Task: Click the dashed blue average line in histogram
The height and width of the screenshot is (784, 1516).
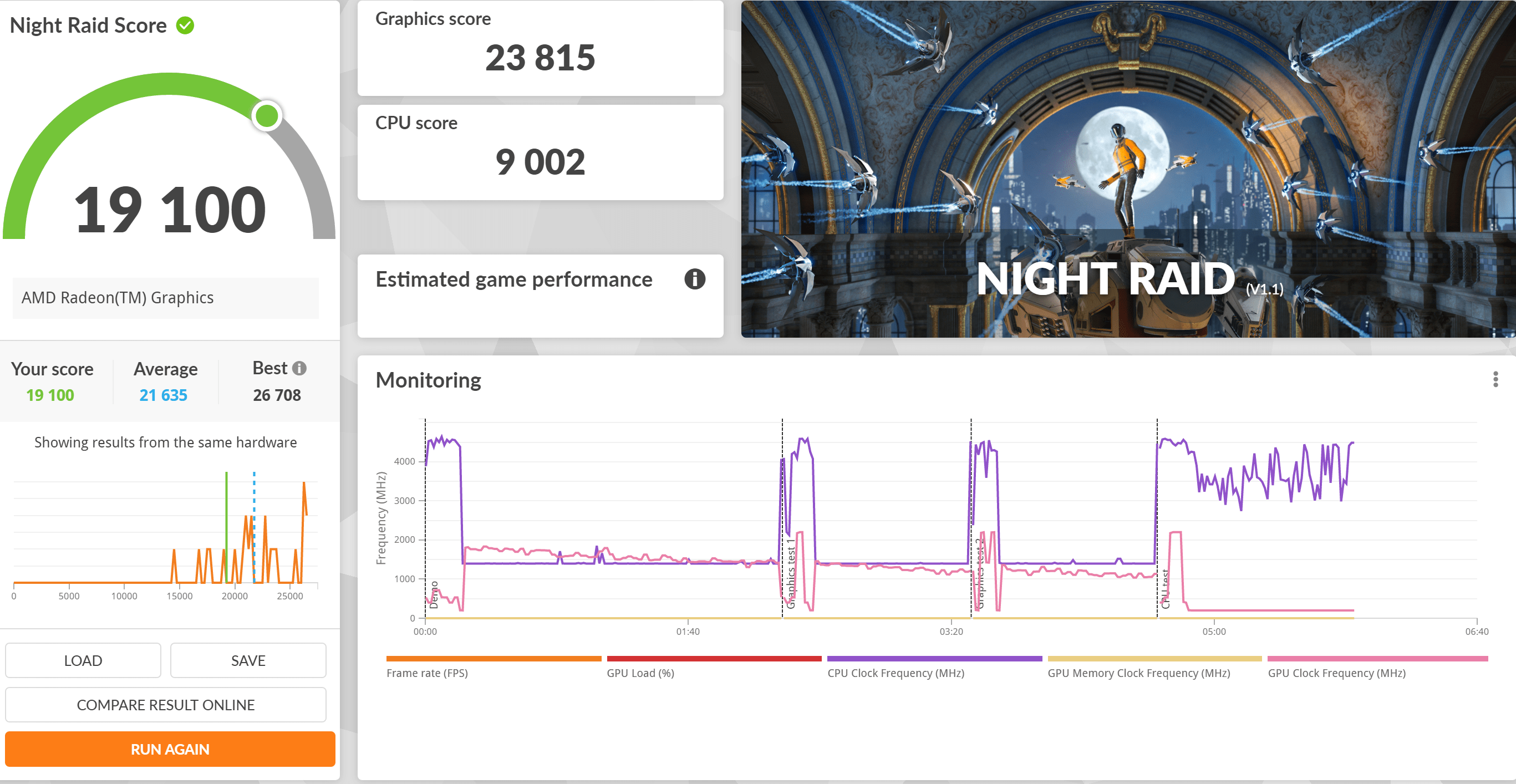Action: 254,527
